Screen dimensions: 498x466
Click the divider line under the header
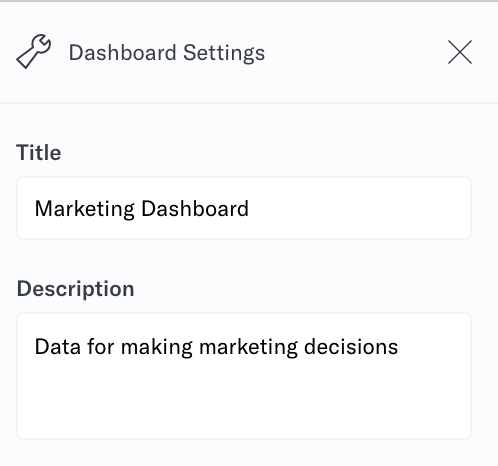pyautogui.click(x=249, y=103)
